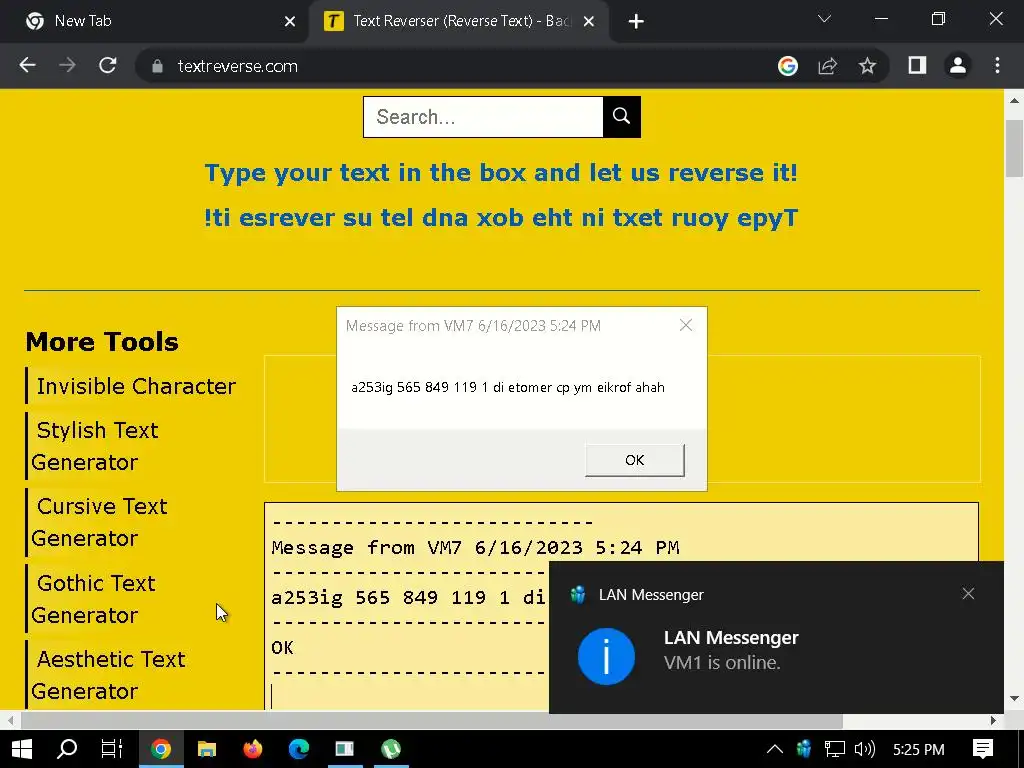The image size is (1024, 768).
Task: Open the Stylish Text Generator link
Action: coord(95,446)
